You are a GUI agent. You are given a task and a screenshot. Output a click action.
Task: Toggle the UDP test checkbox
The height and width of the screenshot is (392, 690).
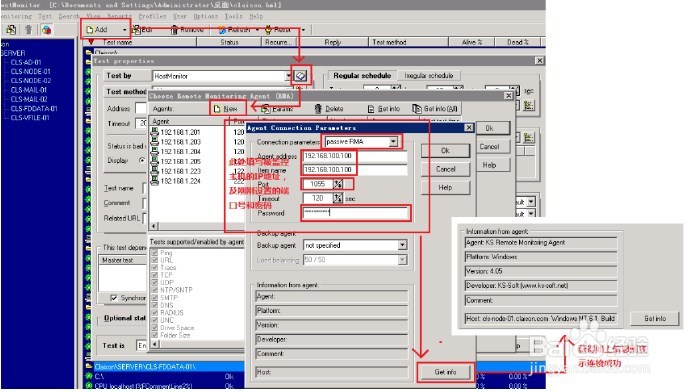coord(154,283)
